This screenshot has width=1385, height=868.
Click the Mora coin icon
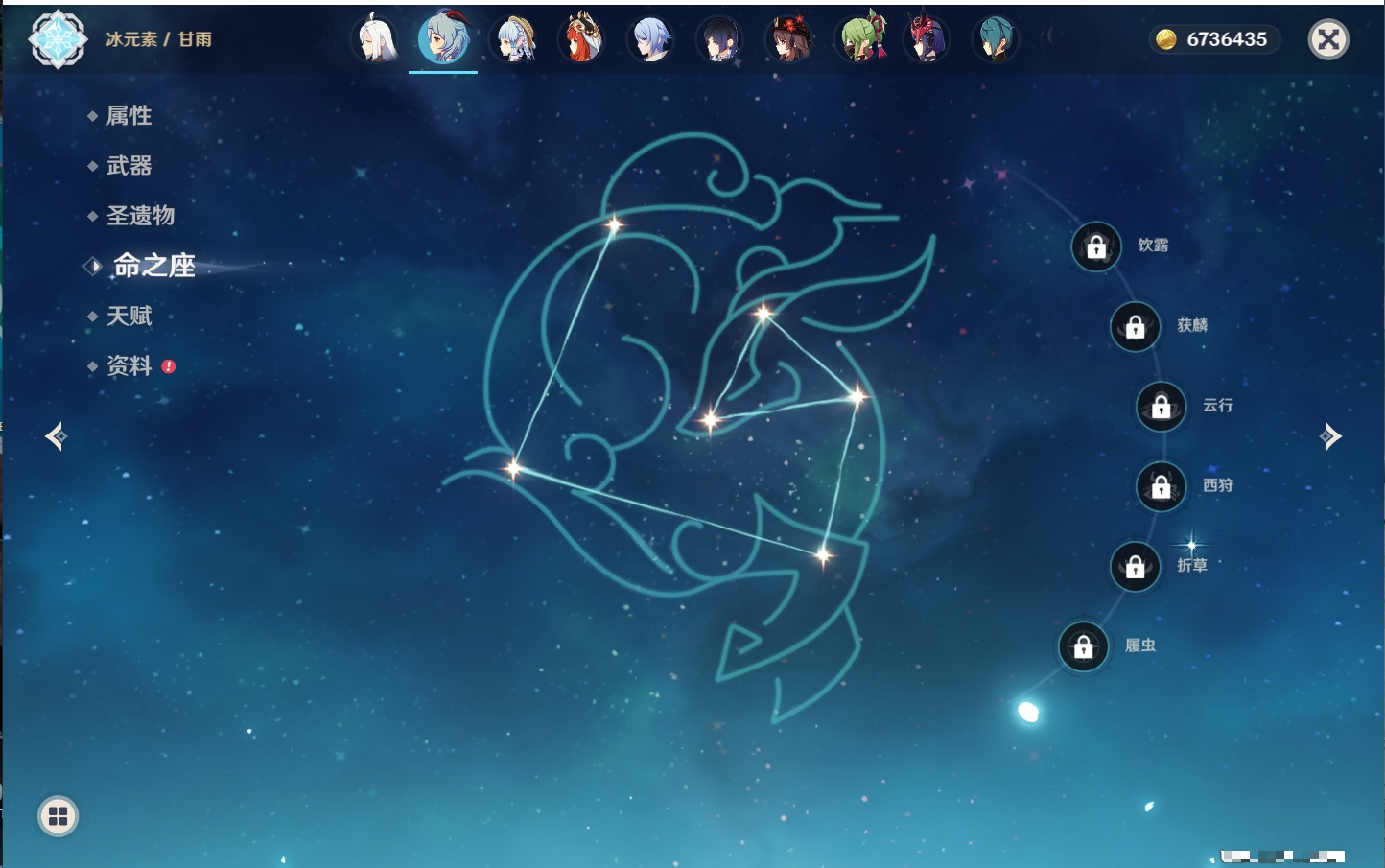point(1165,39)
